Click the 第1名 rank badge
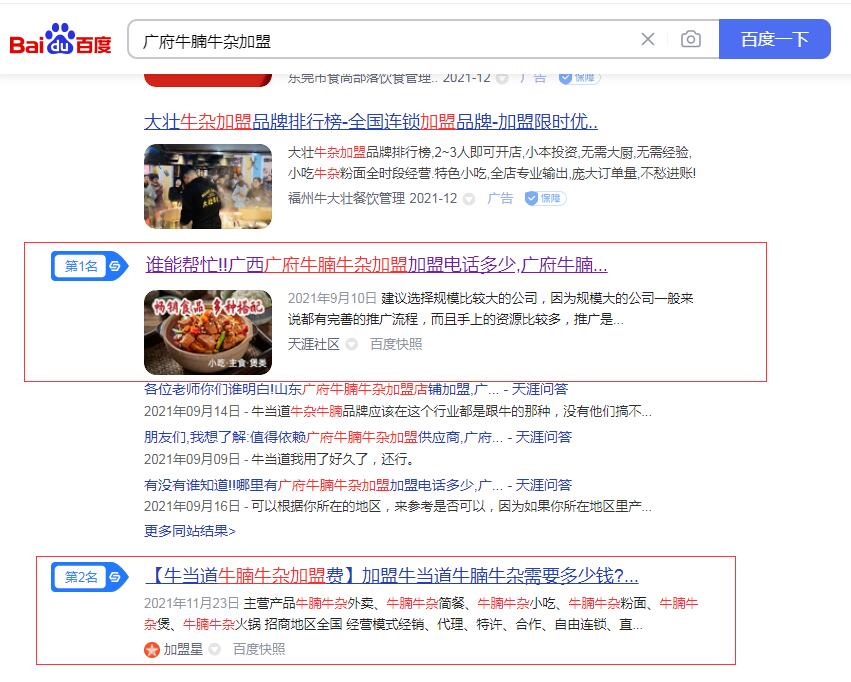Screen dimensions: 851x682 (89, 266)
